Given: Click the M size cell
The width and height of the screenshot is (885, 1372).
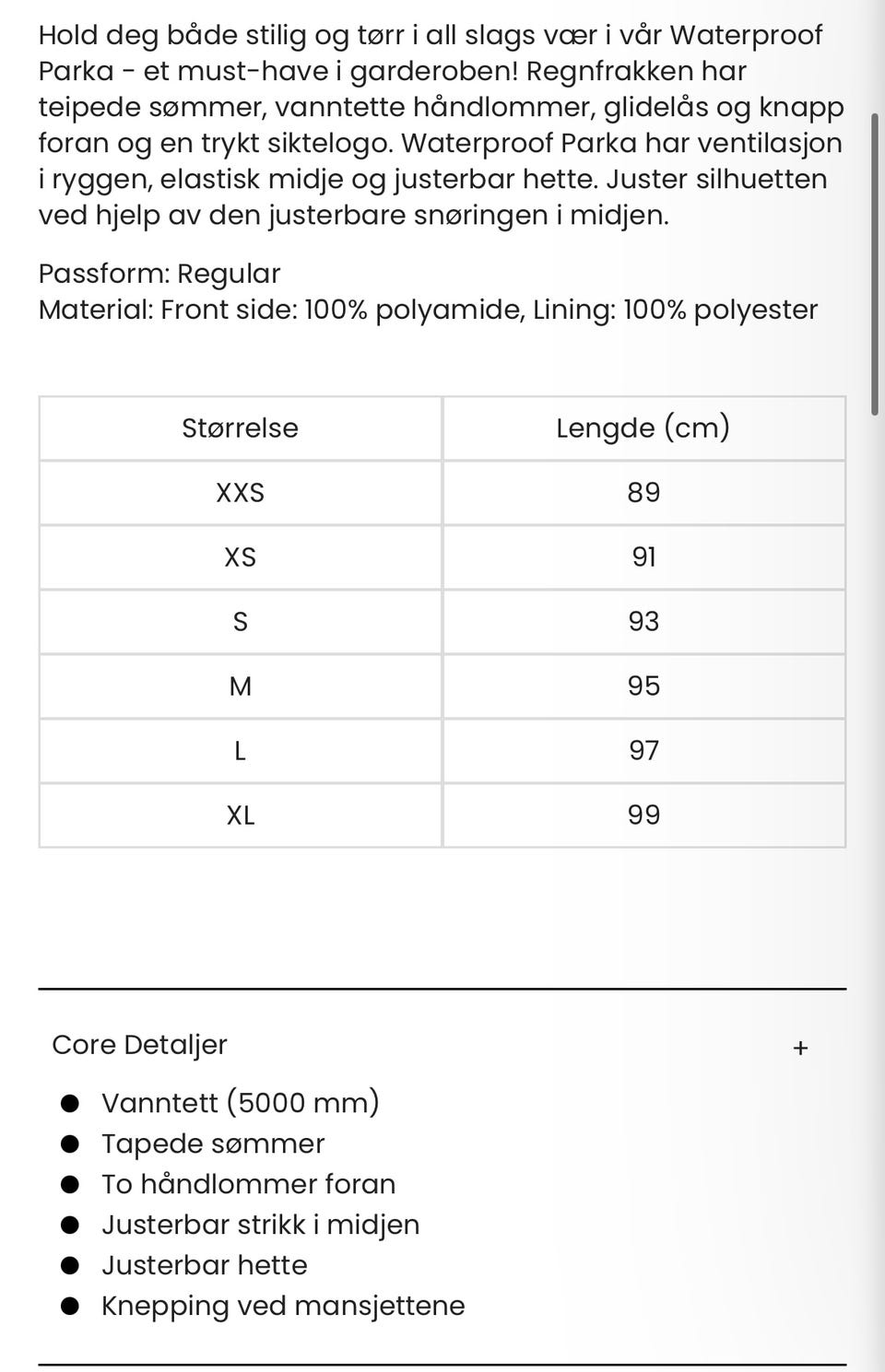Looking at the screenshot, I should (x=241, y=686).
